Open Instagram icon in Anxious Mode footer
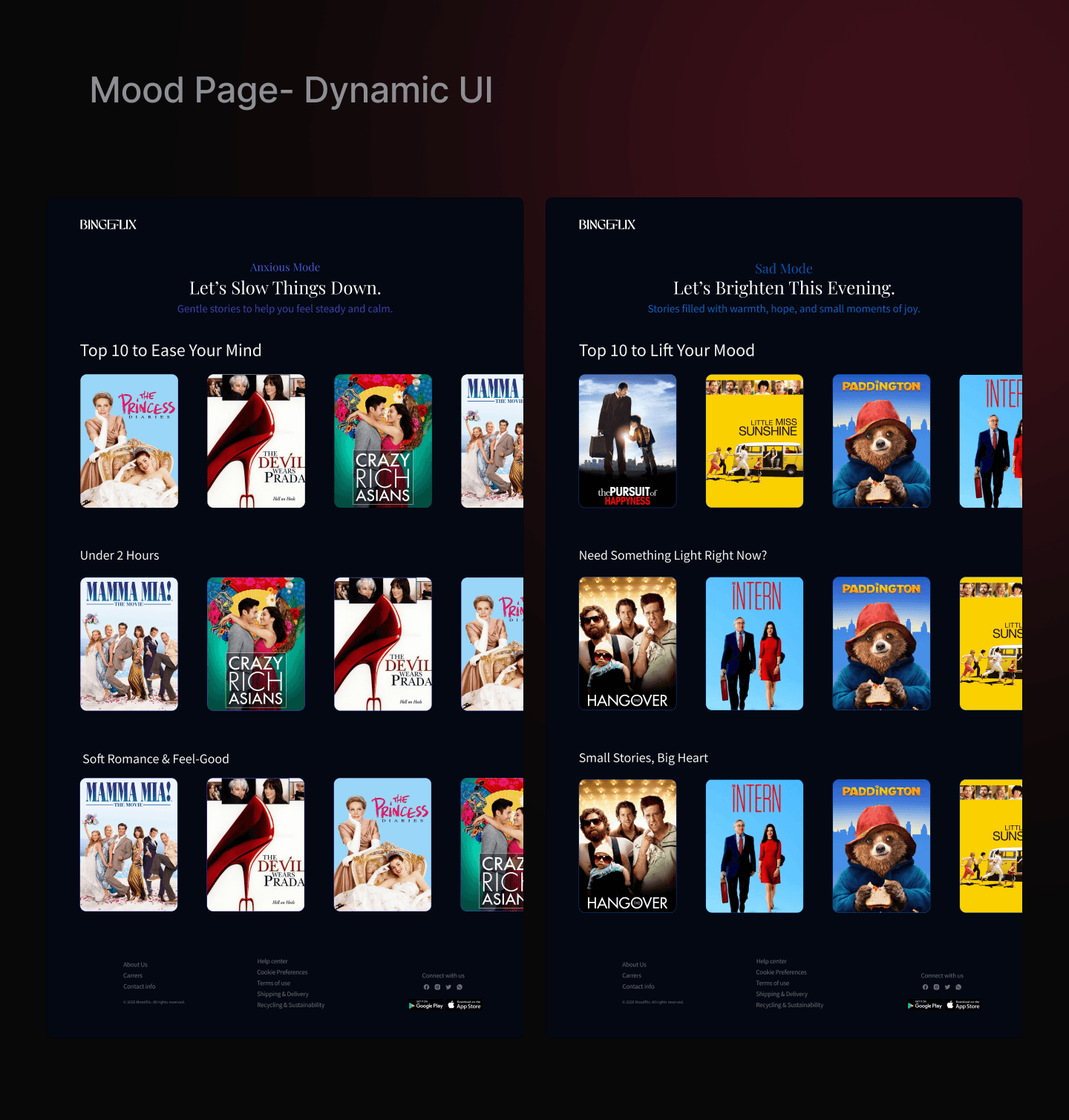Screen dimensions: 1069x1120 (x=437, y=987)
